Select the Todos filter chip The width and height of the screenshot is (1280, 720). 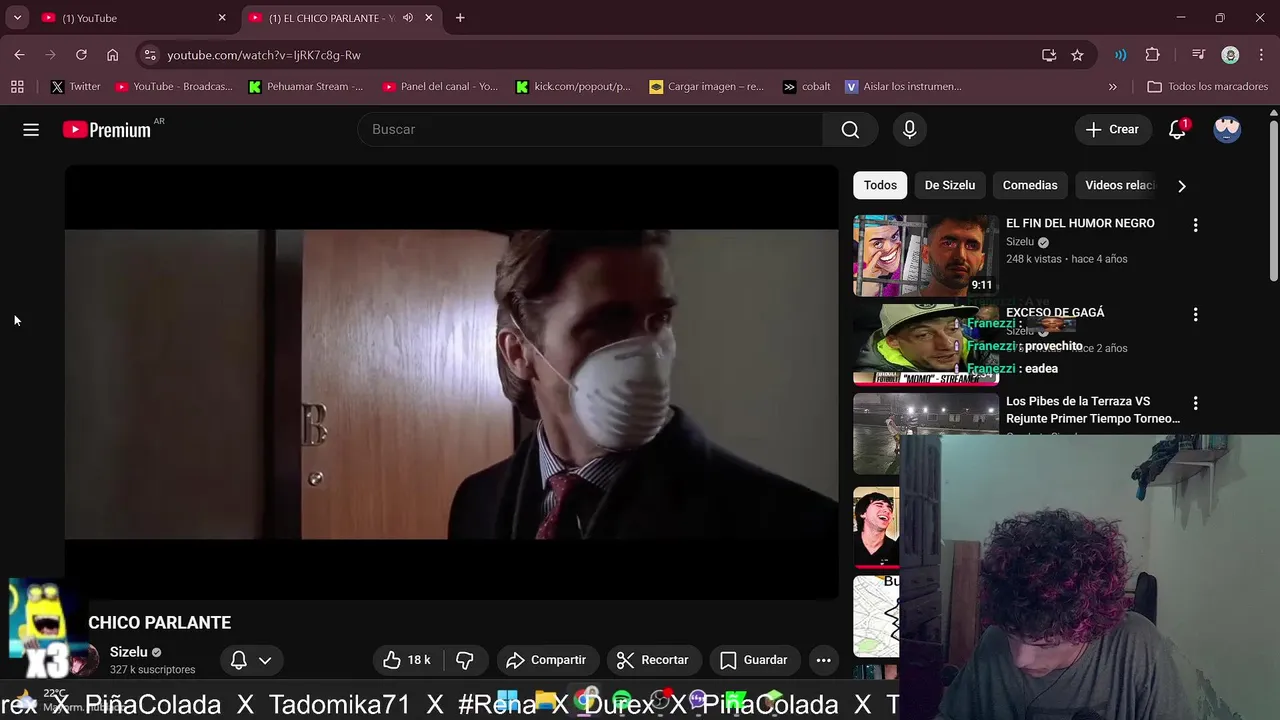coord(880,185)
